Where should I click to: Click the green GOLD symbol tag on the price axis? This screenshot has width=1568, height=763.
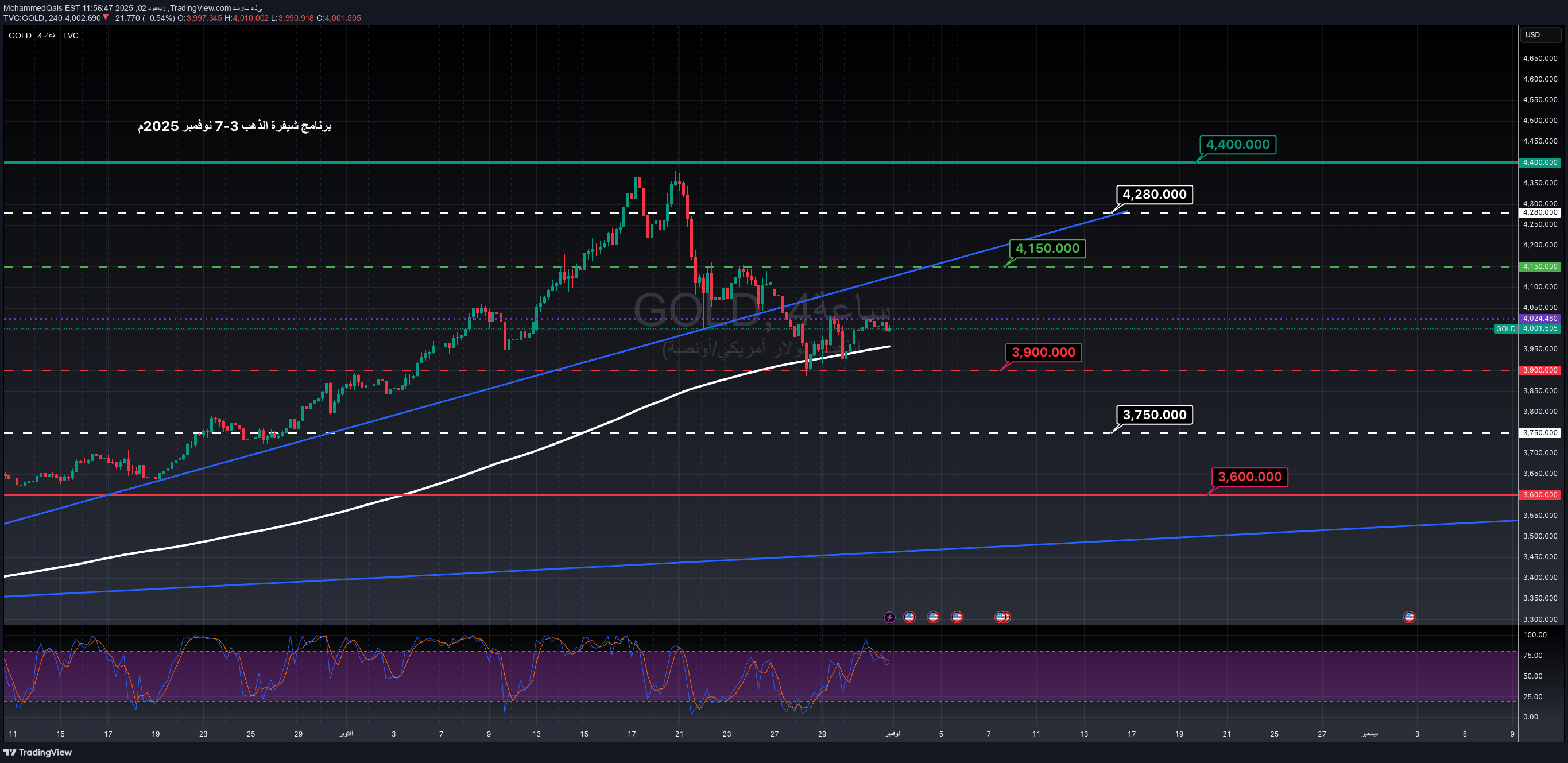1505,328
